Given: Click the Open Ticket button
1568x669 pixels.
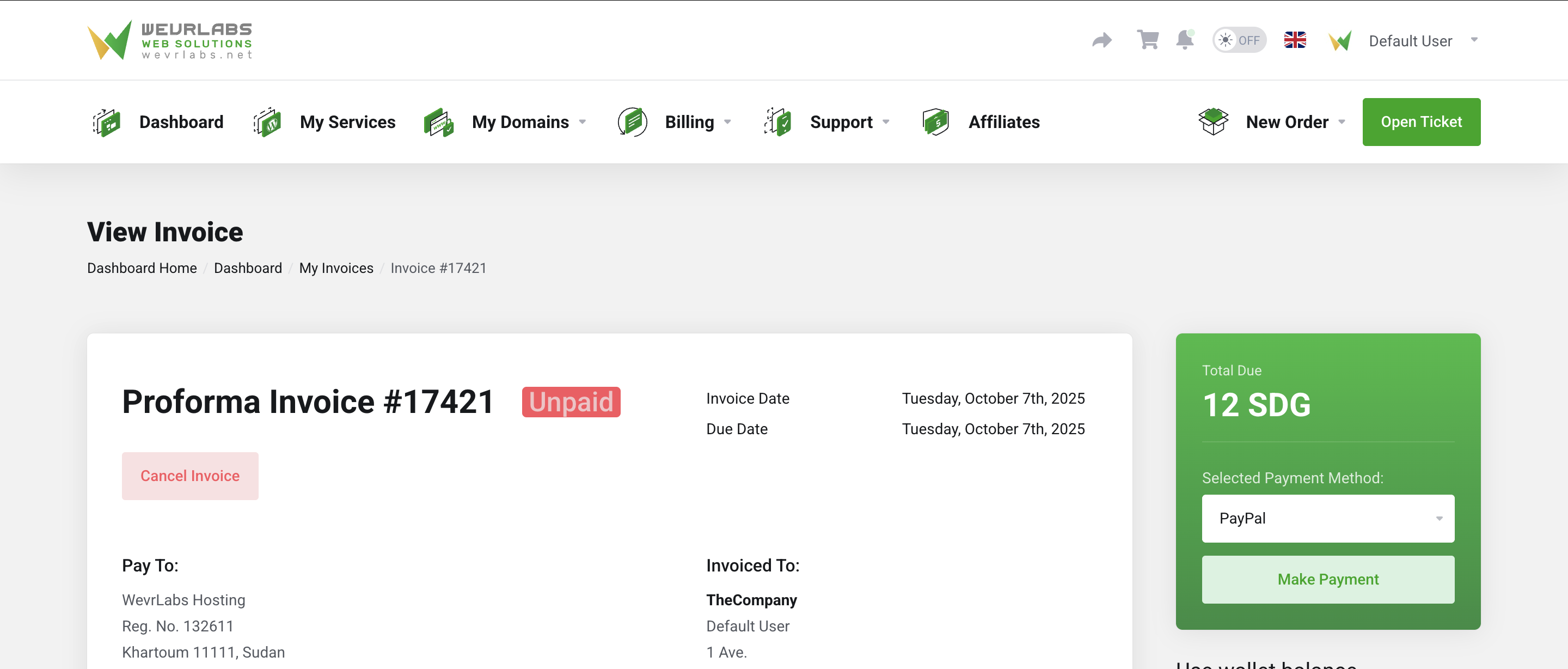Looking at the screenshot, I should pyautogui.click(x=1420, y=122).
